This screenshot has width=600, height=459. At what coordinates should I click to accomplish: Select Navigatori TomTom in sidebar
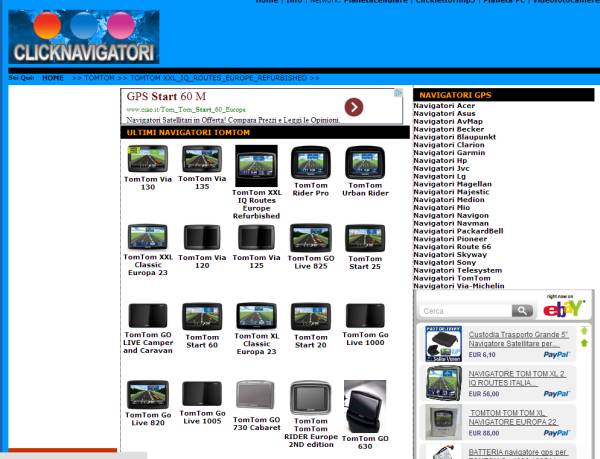point(452,278)
